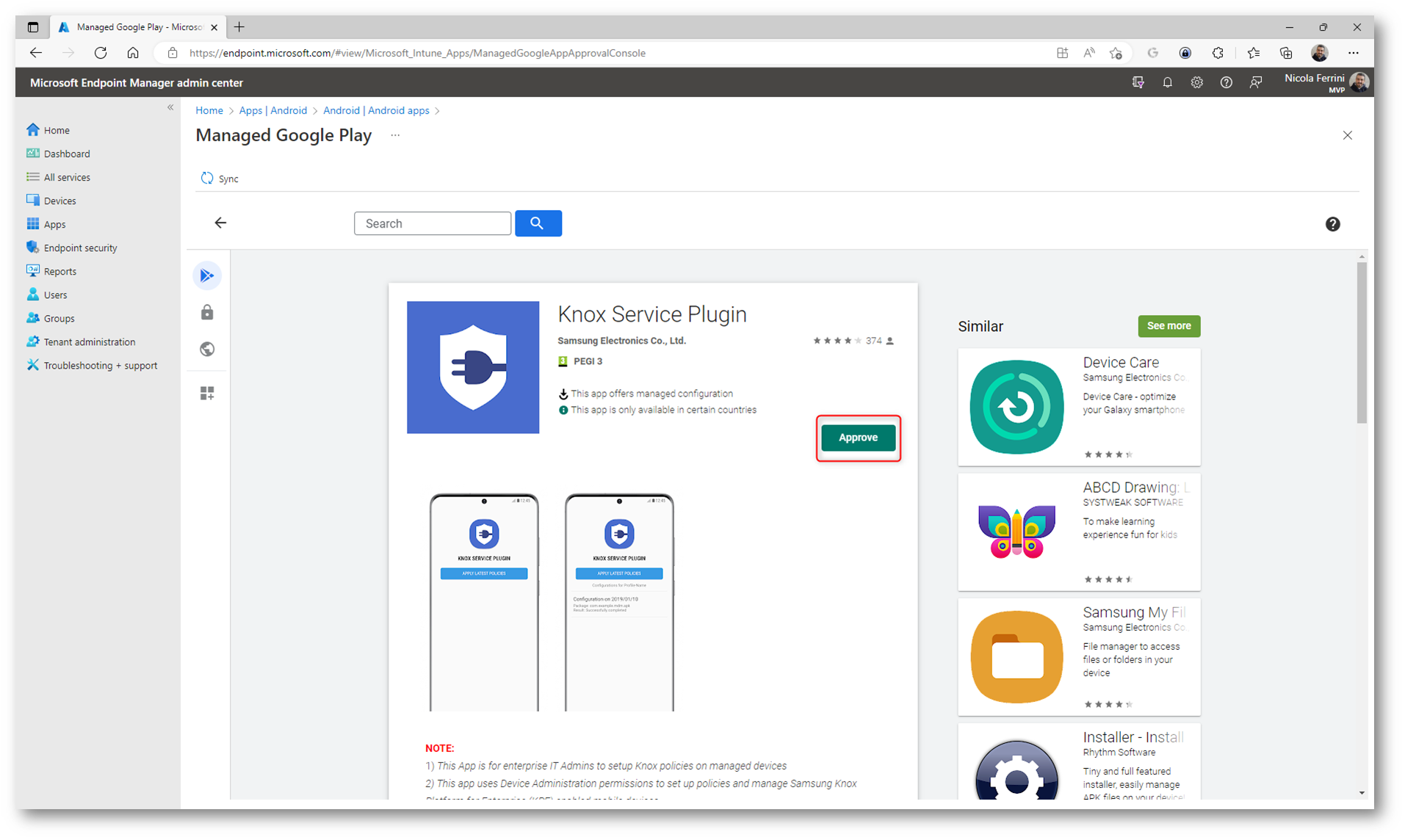The height and width of the screenshot is (840, 1405).
Task: Open the Samsung My Files app card
Action: pyautogui.click(x=1079, y=656)
